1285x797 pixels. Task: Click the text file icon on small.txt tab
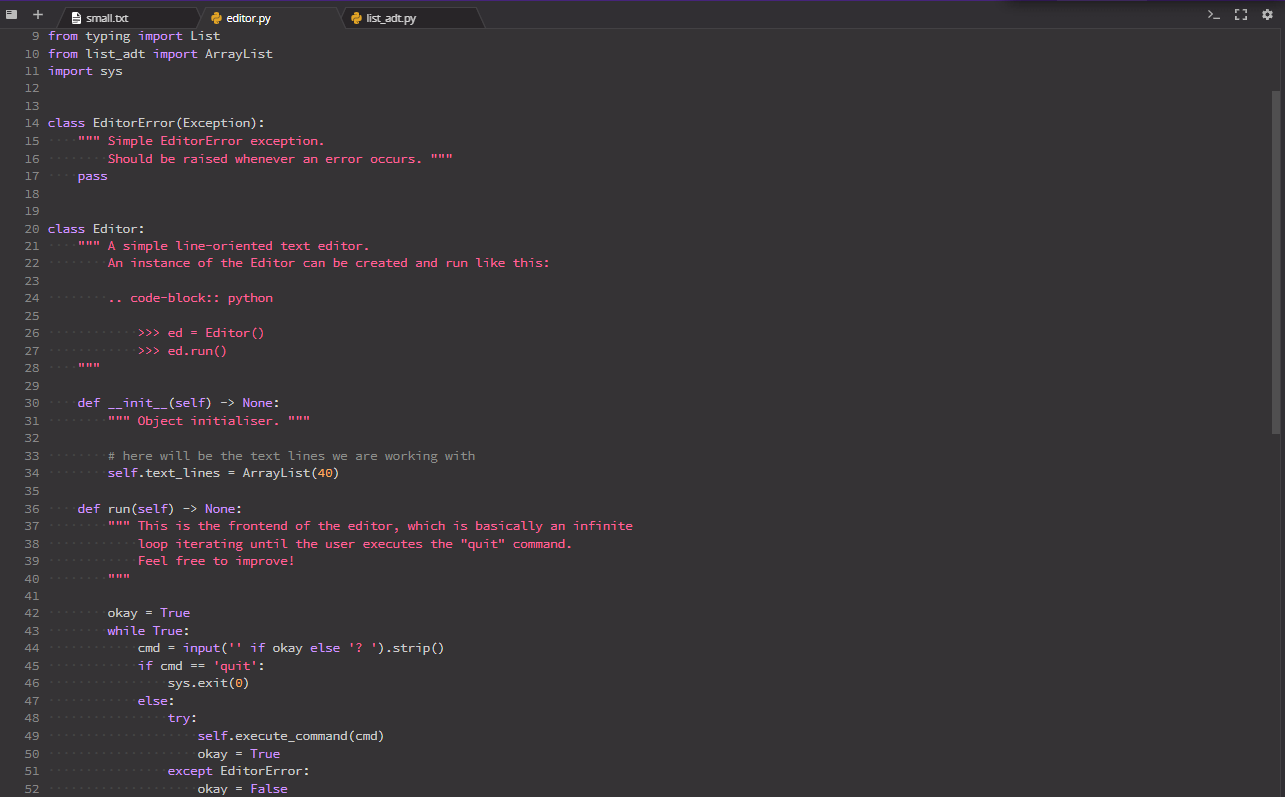tap(76, 17)
